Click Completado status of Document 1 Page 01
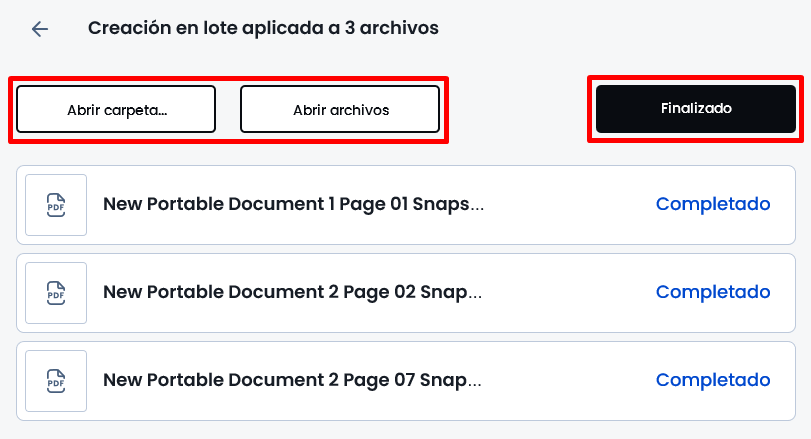 (713, 204)
